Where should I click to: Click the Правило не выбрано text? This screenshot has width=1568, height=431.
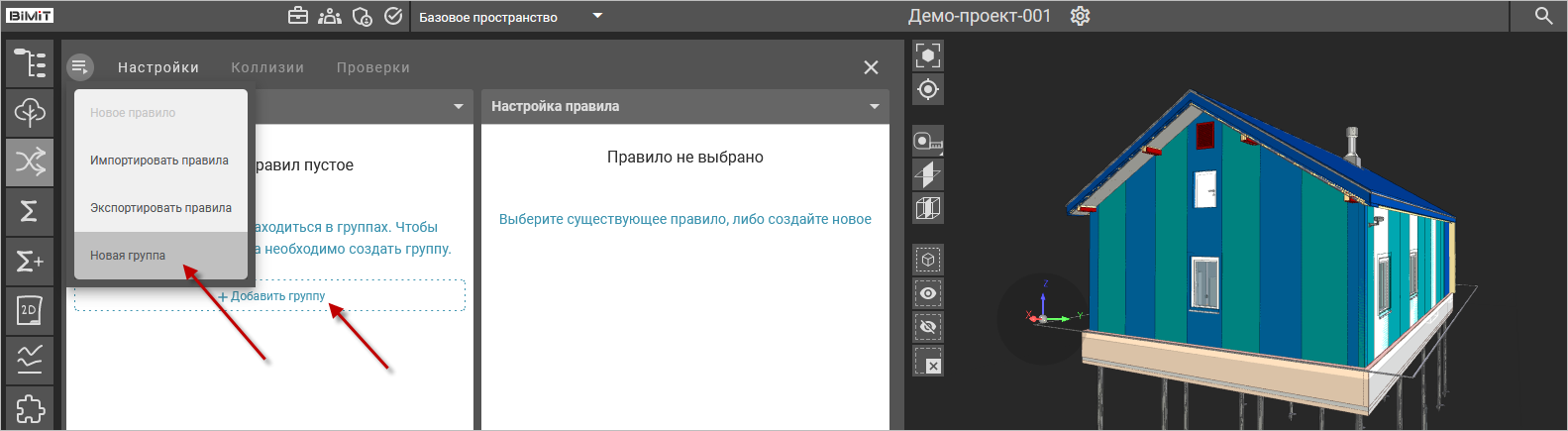click(685, 157)
